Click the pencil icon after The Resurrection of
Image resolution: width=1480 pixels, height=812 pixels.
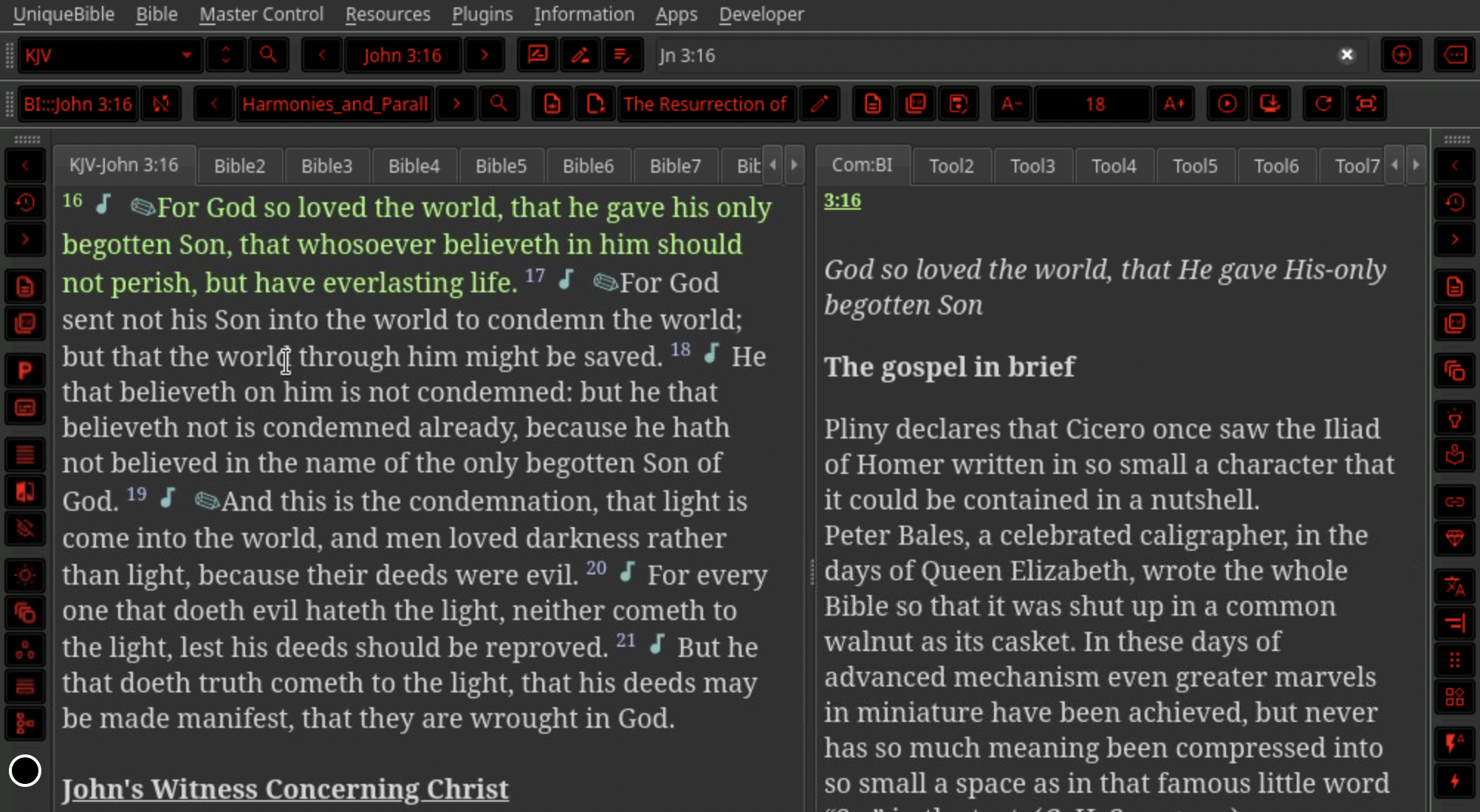tap(819, 104)
